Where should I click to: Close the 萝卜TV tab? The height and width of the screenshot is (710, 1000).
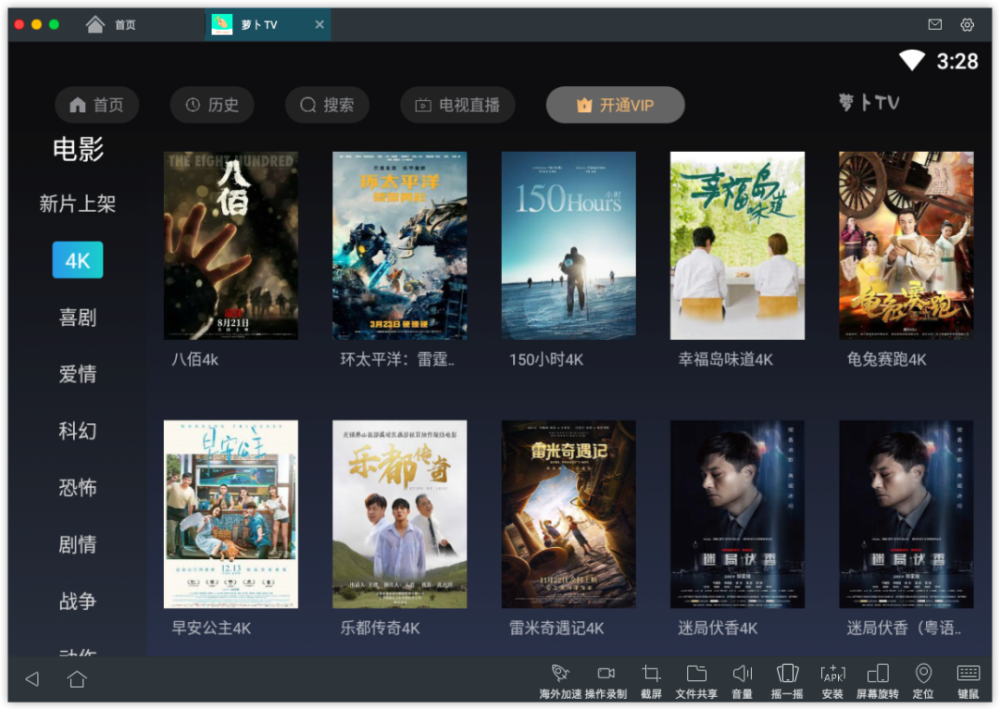(320, 24)
